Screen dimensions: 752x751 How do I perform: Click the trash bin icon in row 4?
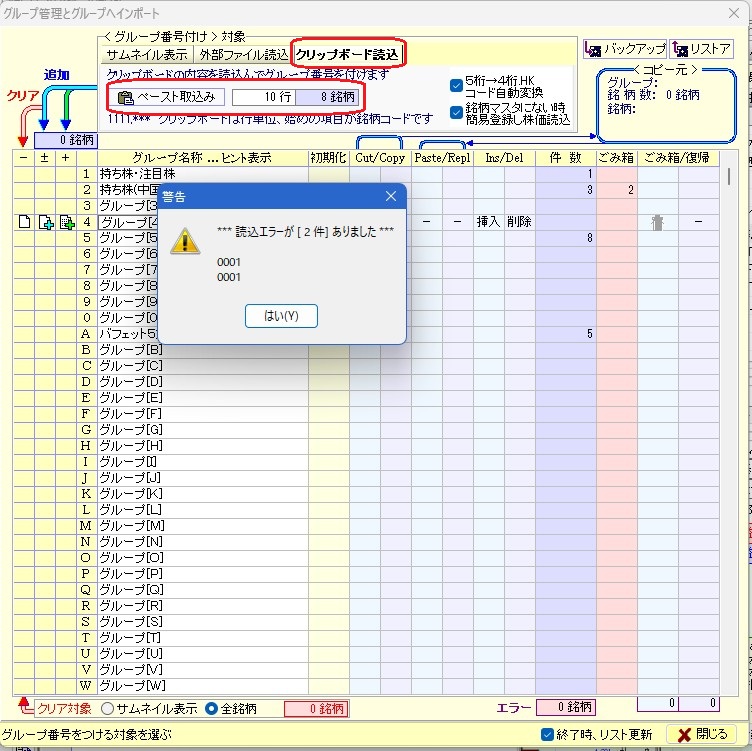(657, 222)
